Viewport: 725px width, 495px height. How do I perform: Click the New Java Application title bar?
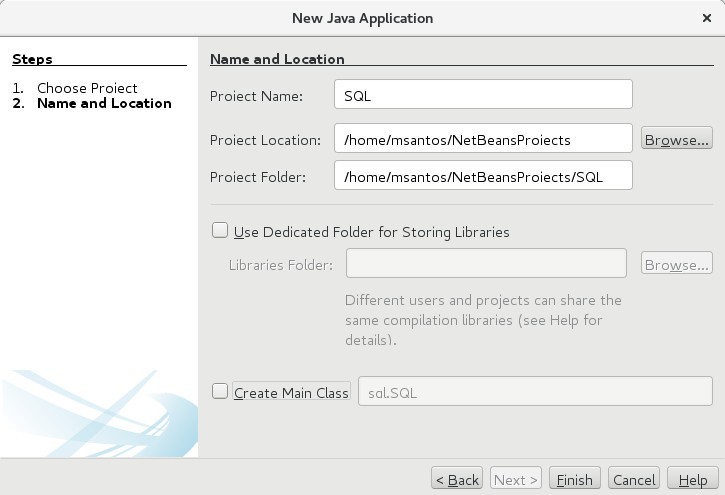[x=362, y=18]
